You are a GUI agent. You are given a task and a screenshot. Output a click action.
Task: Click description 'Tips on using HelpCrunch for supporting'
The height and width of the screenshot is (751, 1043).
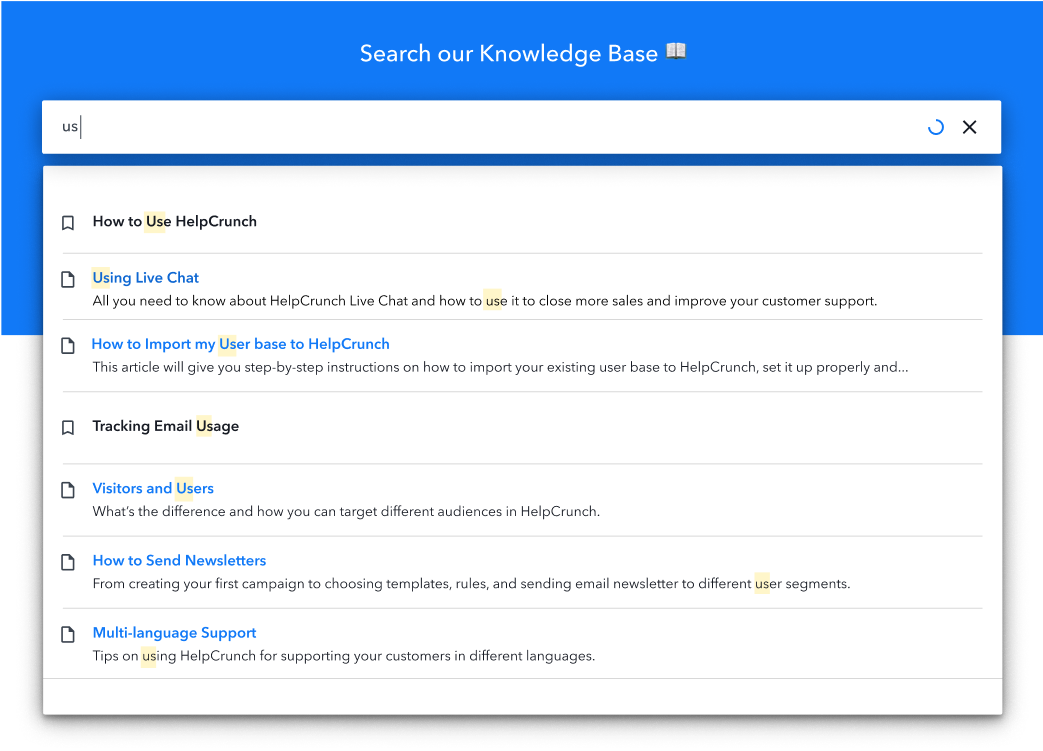click(x=344, y=656)
